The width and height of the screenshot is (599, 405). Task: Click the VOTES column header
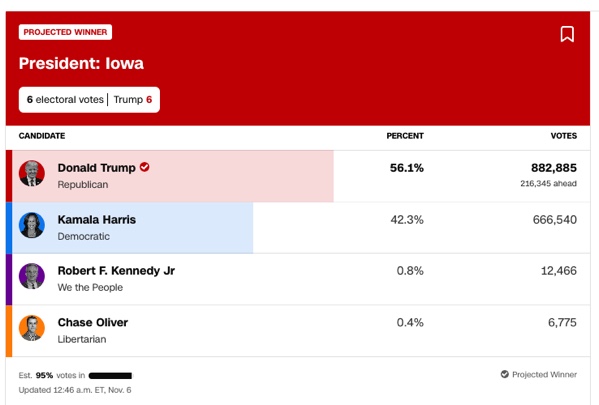click(x=564, y=136)
